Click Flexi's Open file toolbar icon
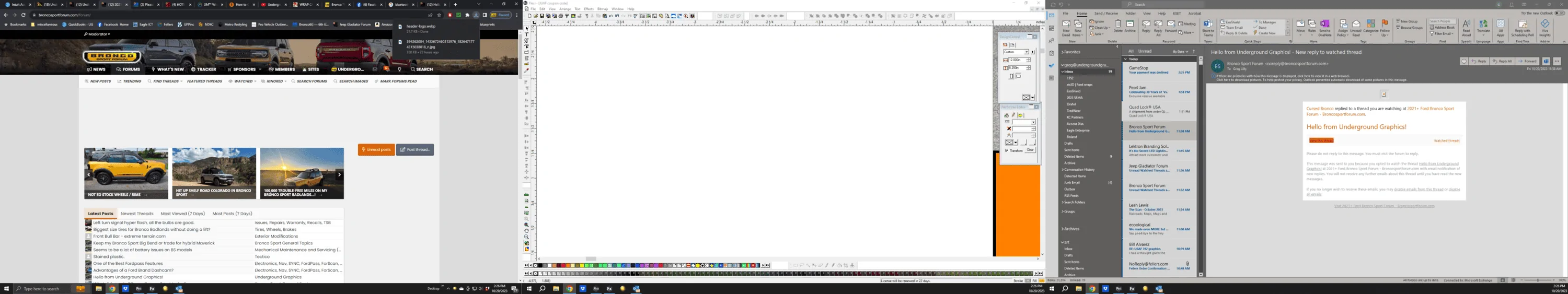The width and height of the screenshot is (1568, 294). (535, 16)
